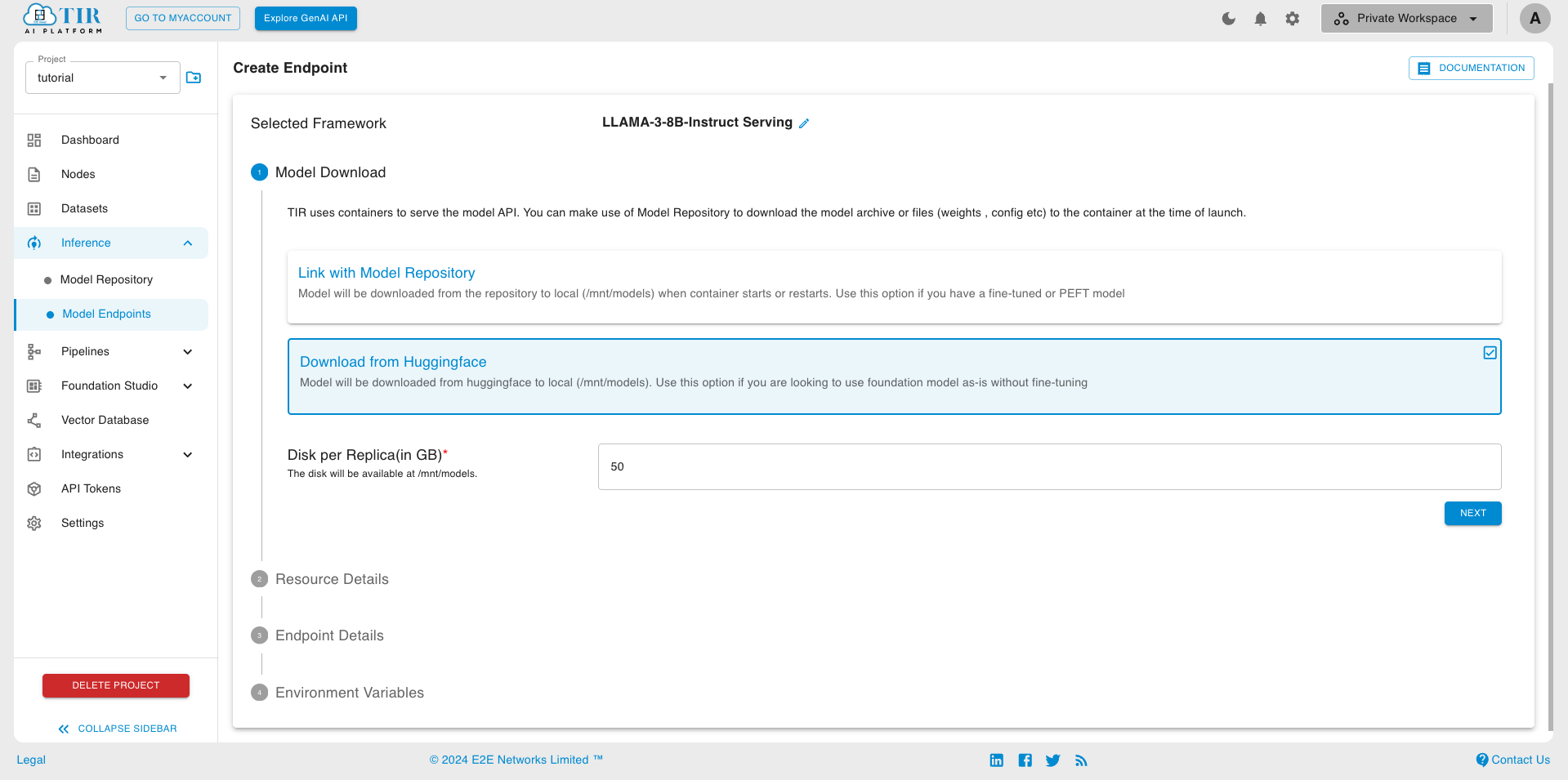The image size is (1568, 780).
Task: Open the LinkedIn footer icon
Action: click(x=997, y=760)
